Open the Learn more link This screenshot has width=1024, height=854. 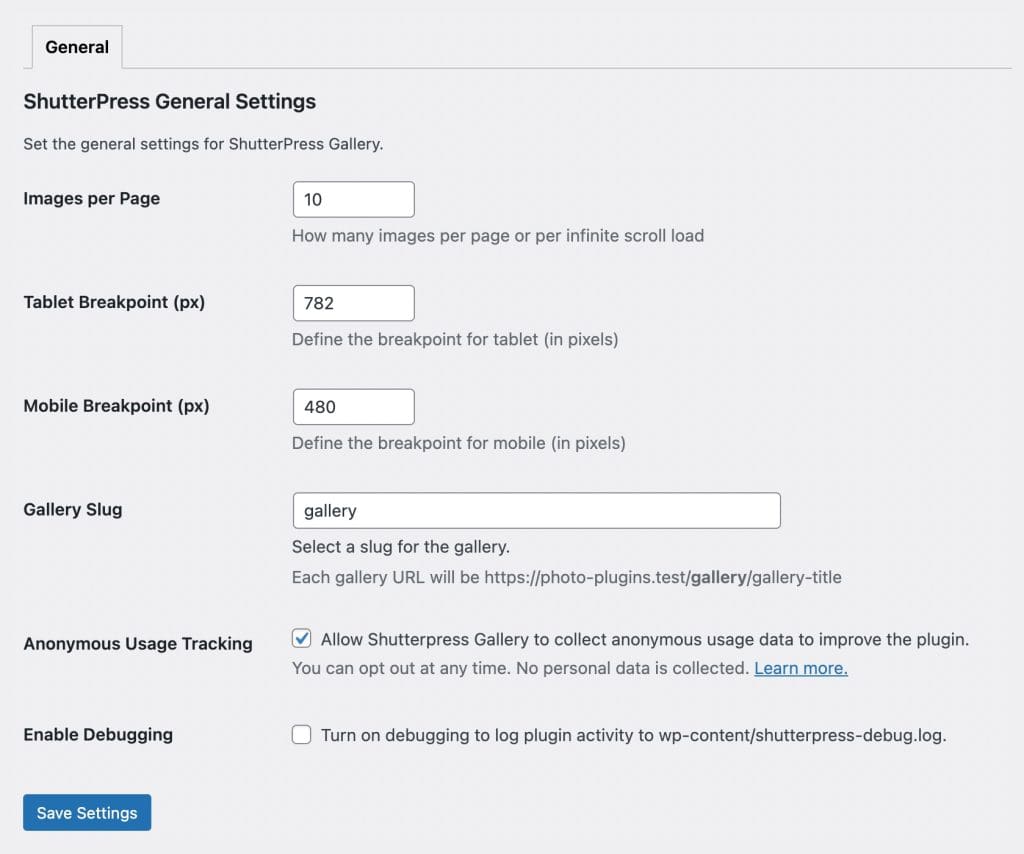coord(800,668)
